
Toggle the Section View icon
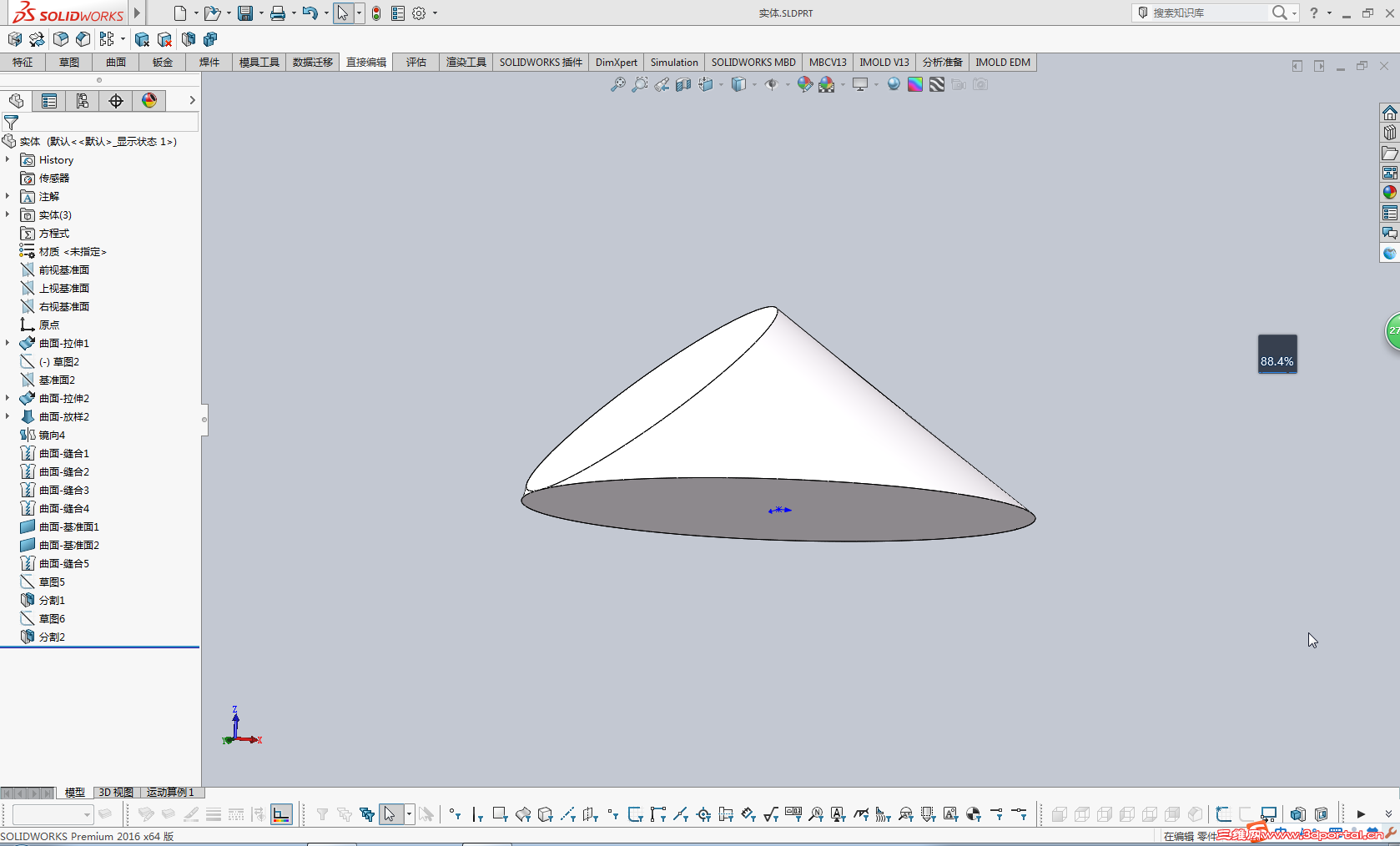(683, 84)
